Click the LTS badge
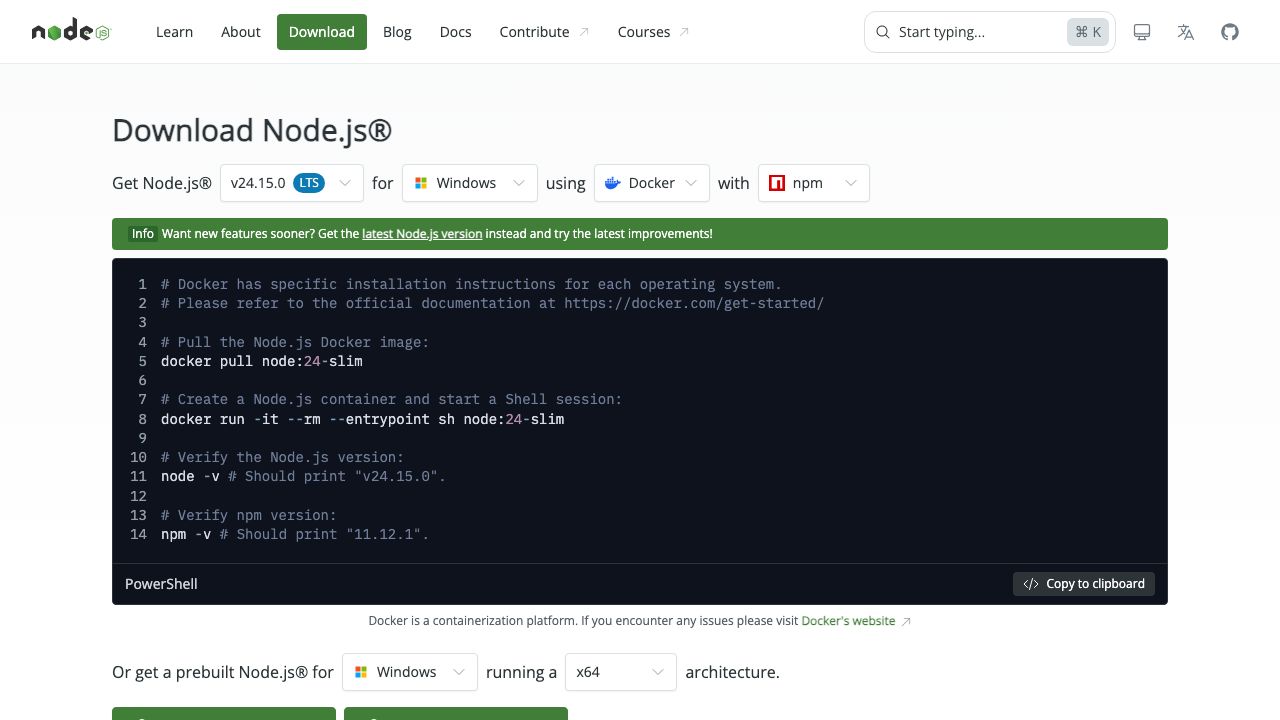Screen dimensions: 1280x720 pyautogui.click(x=310, y=183)
